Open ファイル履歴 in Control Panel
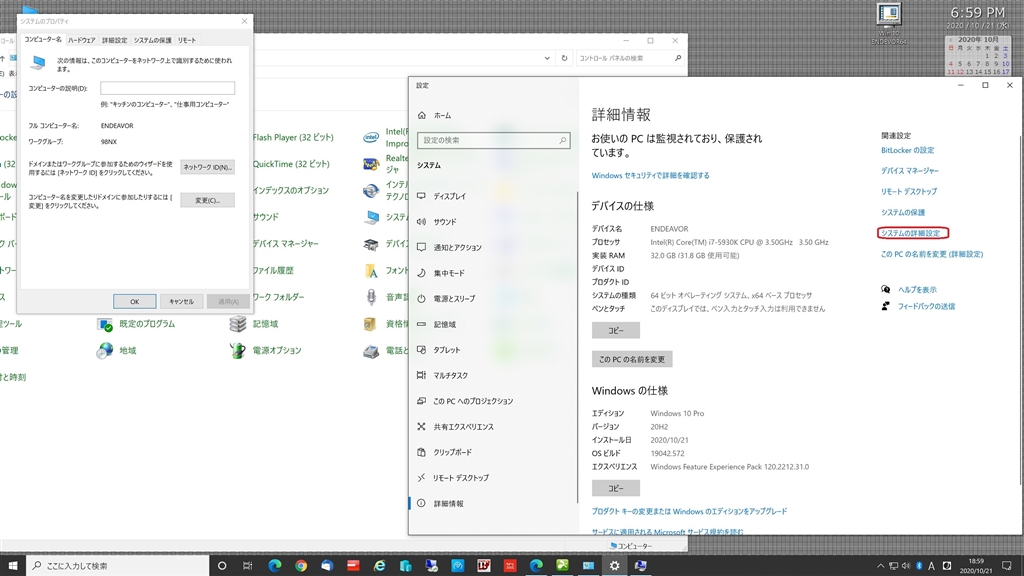Screen dimensions: 1024x576 (273, 270)
